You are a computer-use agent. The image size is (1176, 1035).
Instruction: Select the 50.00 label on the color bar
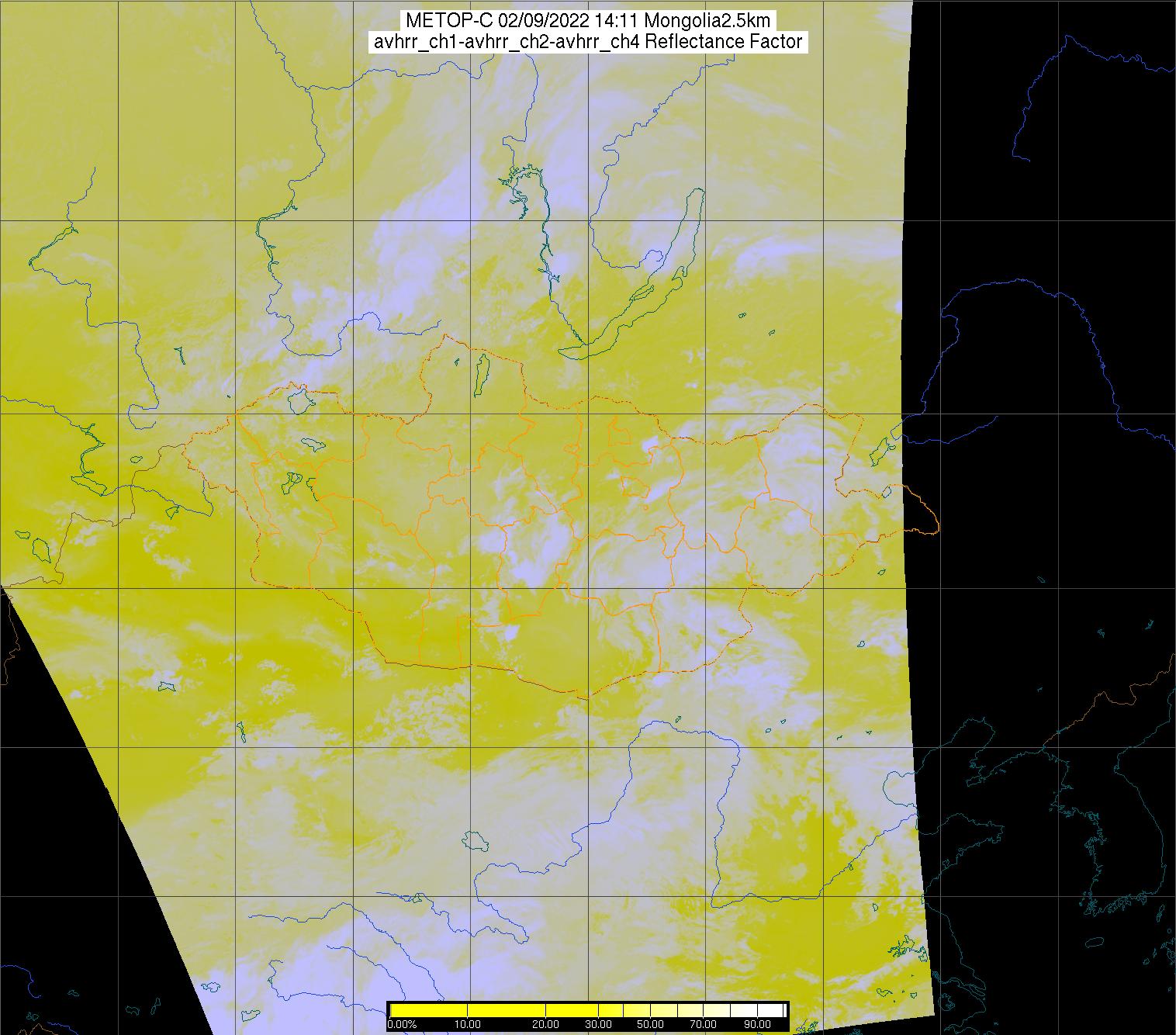650,1025
